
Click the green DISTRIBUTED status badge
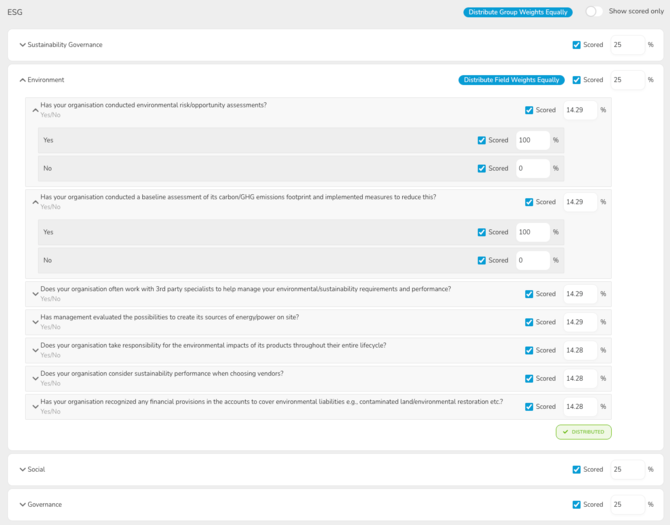point(583,432)
